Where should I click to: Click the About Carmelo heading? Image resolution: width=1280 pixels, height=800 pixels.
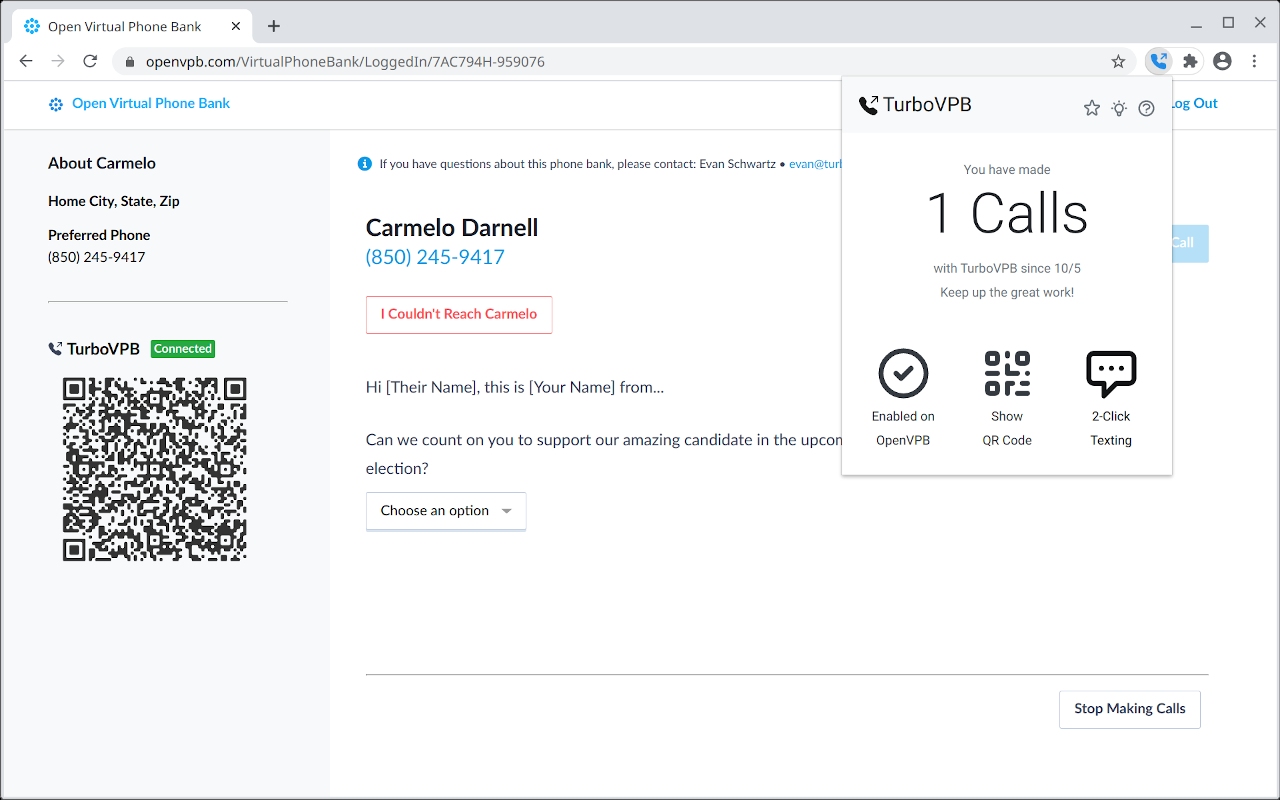coord(102,163)
